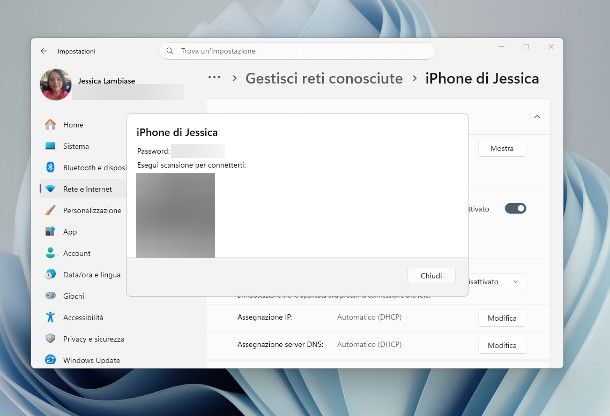This screenshot has height=416, width=610.
Task: Click Modifica next to Assegnazione IP
Action: [x=502, y=318]
